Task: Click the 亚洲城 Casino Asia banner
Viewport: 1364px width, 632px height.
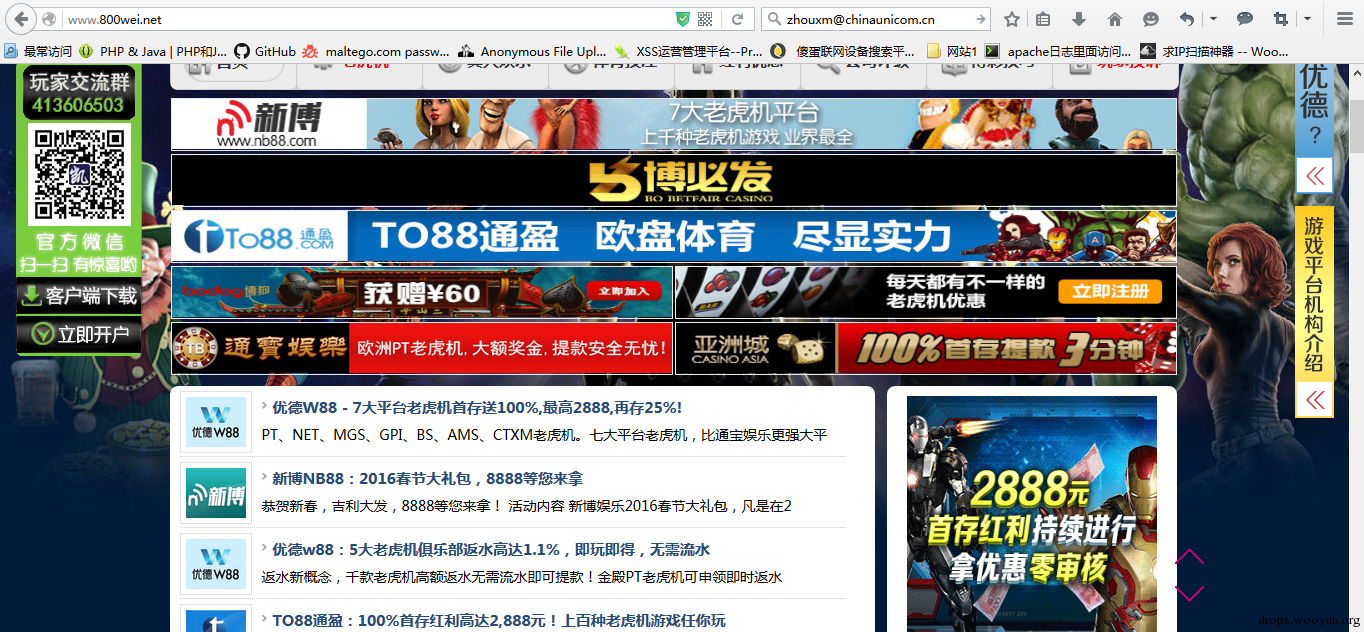Action: 926,348
